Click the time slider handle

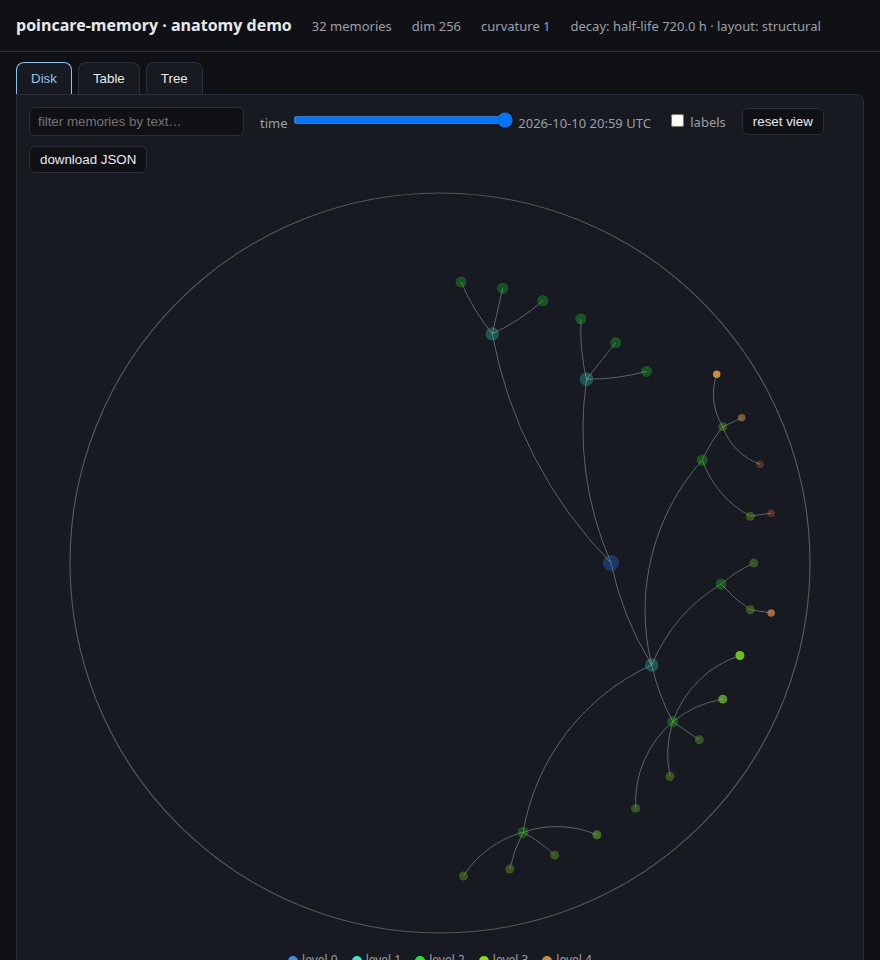coord(504,120)
